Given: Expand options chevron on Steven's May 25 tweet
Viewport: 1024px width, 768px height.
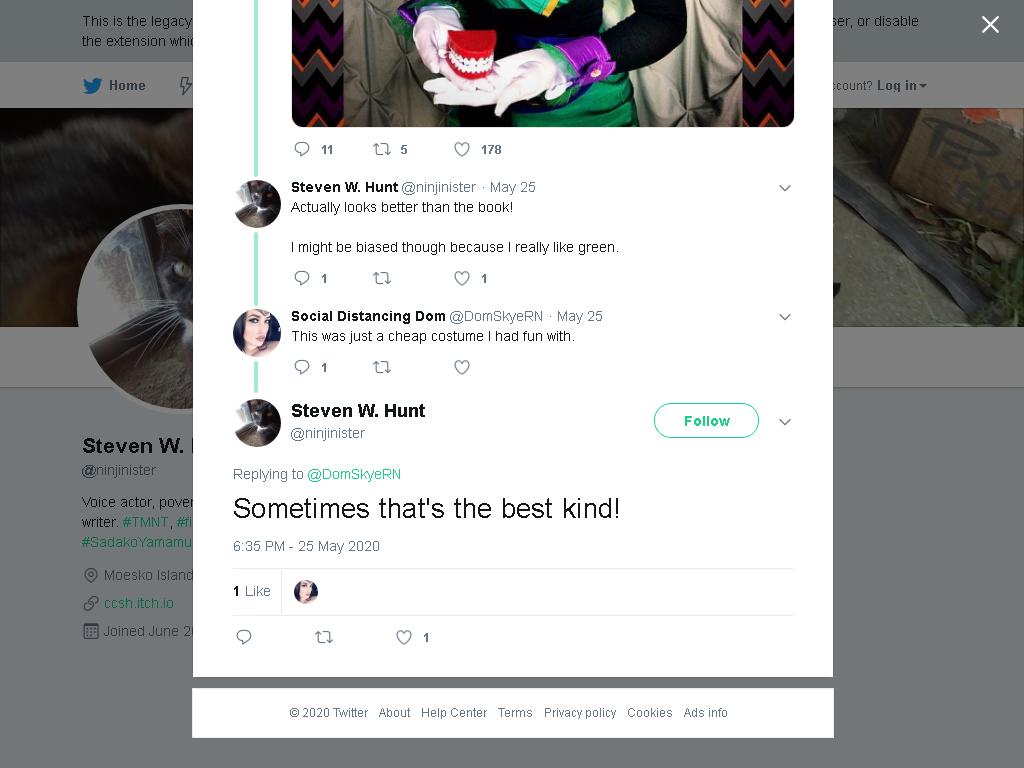Looking at the screenshot, I should 785,188.
